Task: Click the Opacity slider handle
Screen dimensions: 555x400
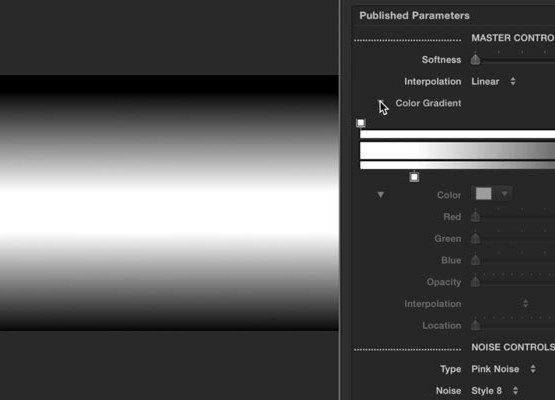Action: [x=475, y=282]
